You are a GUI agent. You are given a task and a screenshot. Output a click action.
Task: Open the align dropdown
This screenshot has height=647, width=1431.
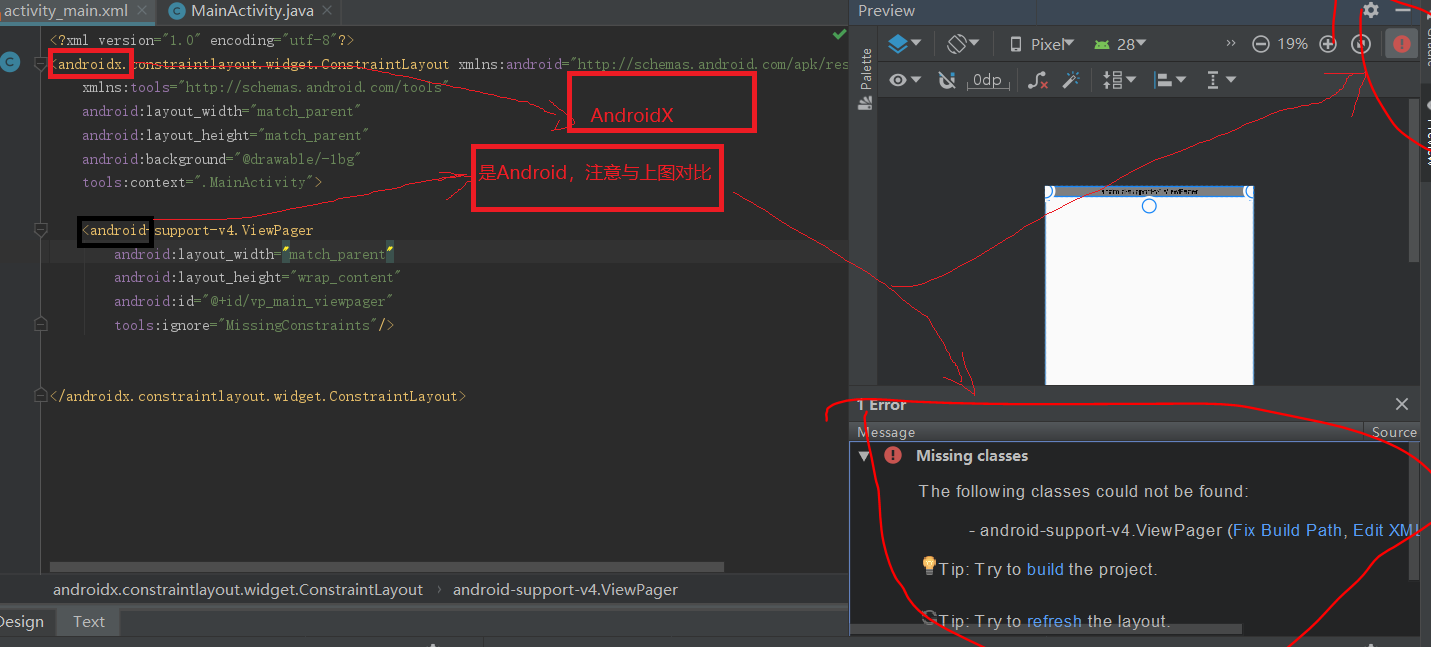(x=1169, y=80)
